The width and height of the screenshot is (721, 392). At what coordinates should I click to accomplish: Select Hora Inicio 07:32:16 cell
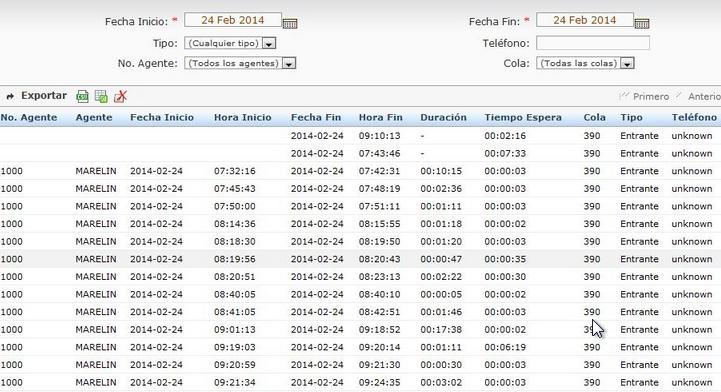pyautogui.click(x=235, y=171)
